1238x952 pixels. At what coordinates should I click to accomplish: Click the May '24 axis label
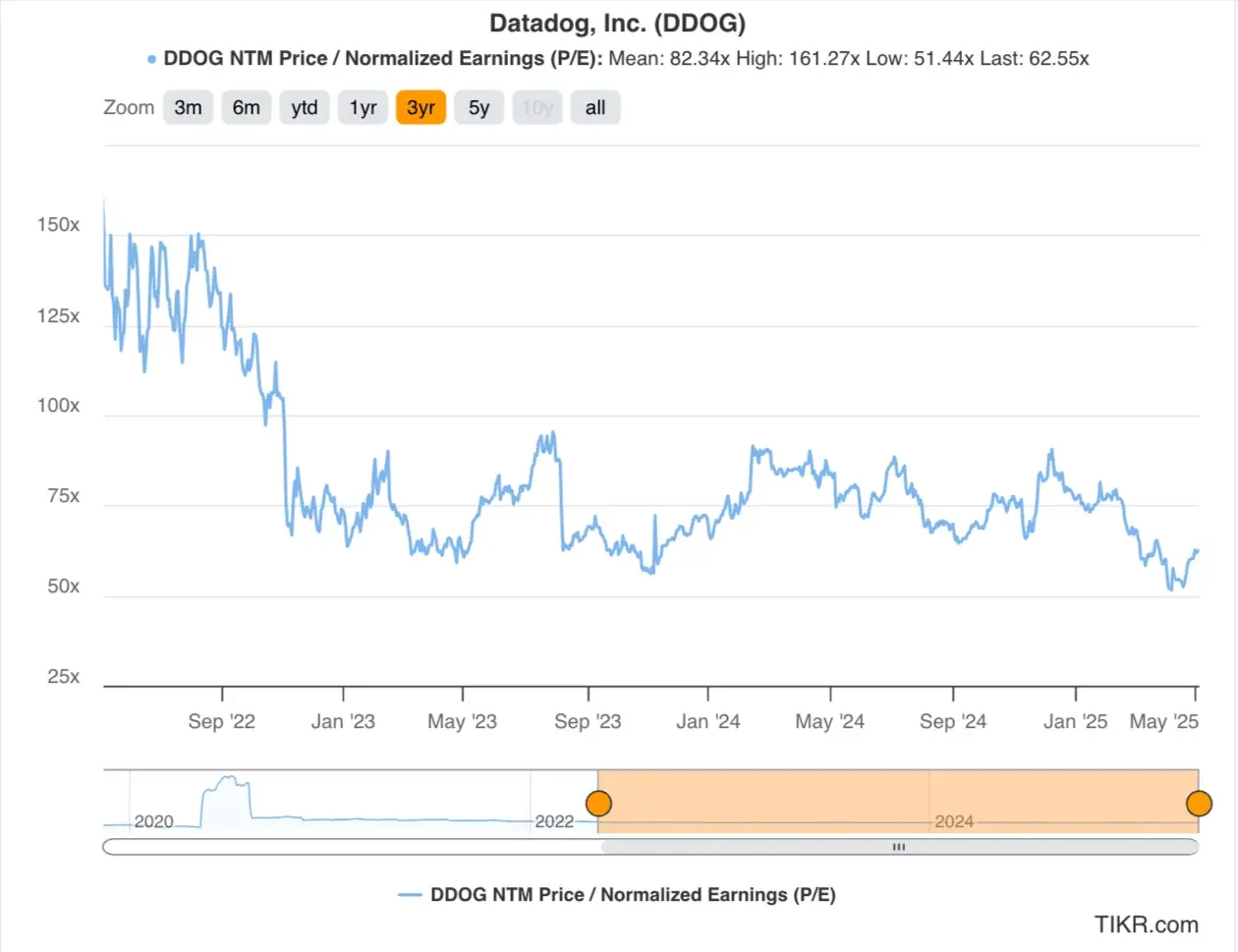830,722
